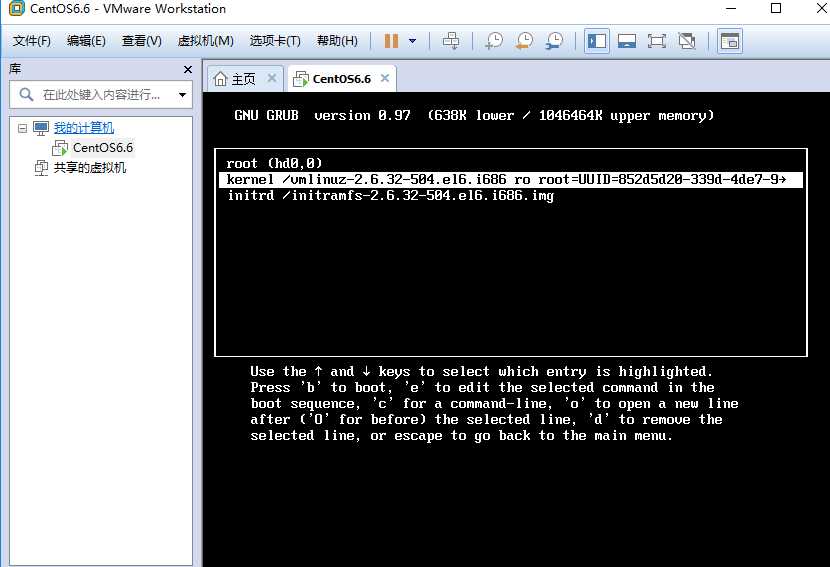Click the console view icon in toolbar
The width and height of the screenshot is (830, 567).
click(x=730, y=41)
